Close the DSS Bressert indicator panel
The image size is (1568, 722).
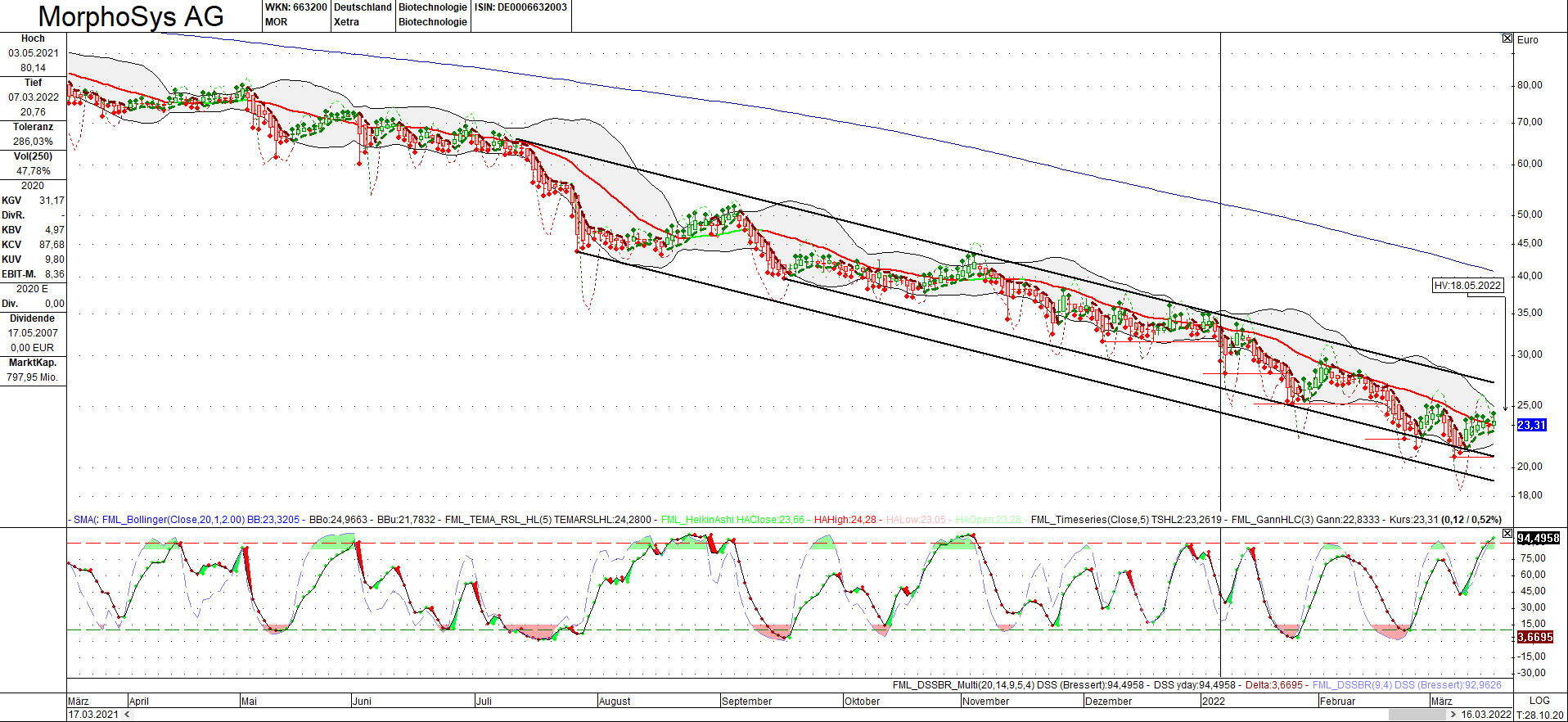point(1507,534)
